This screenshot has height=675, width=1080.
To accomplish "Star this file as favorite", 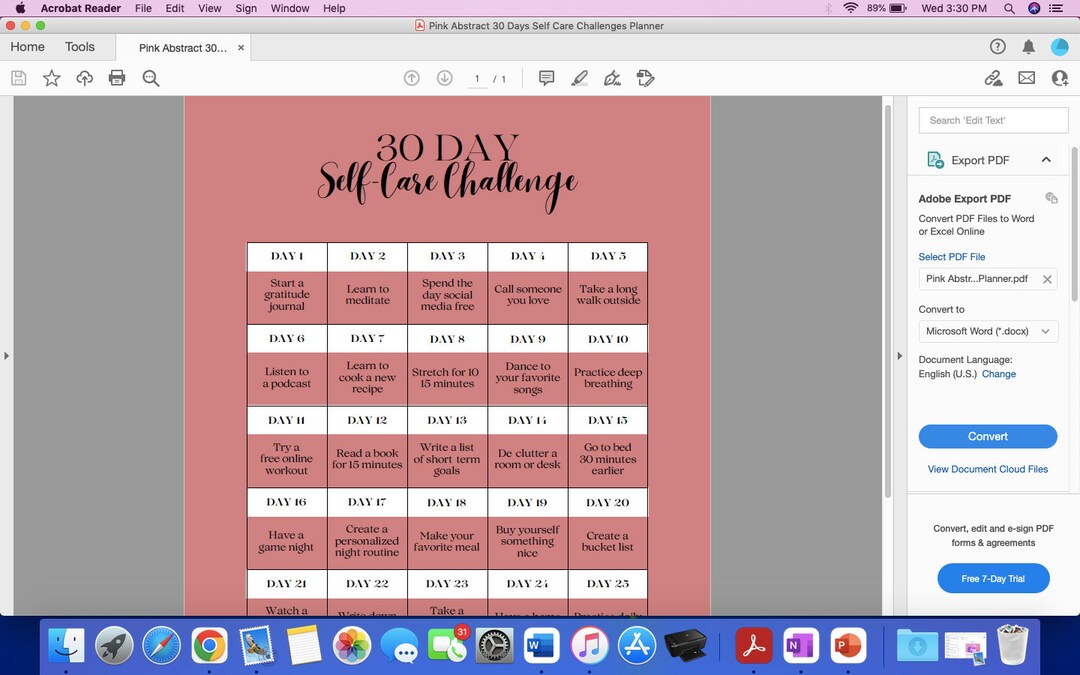I will [52, 78].
